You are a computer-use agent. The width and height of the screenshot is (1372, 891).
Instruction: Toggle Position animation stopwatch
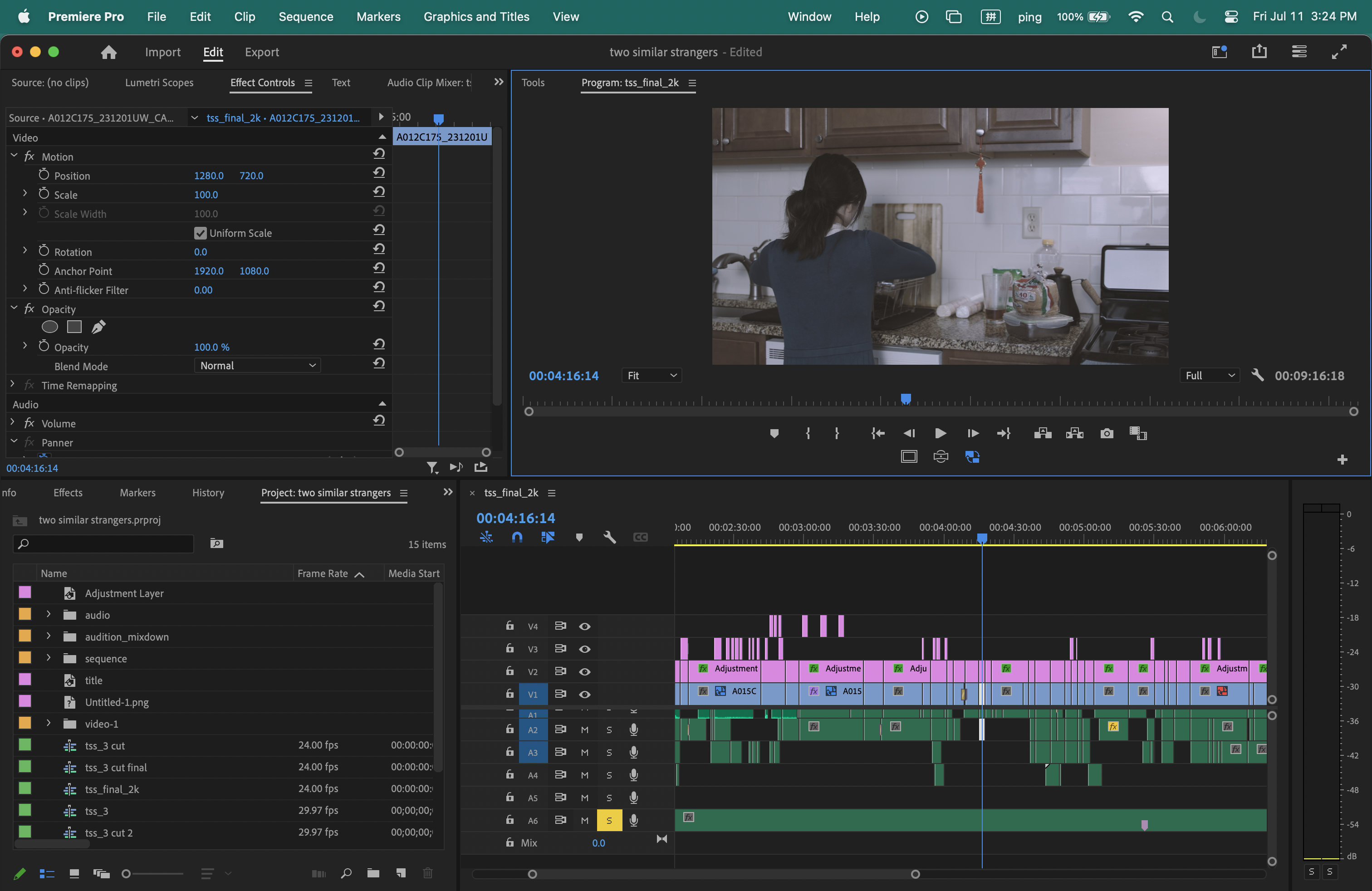(44, 175)
